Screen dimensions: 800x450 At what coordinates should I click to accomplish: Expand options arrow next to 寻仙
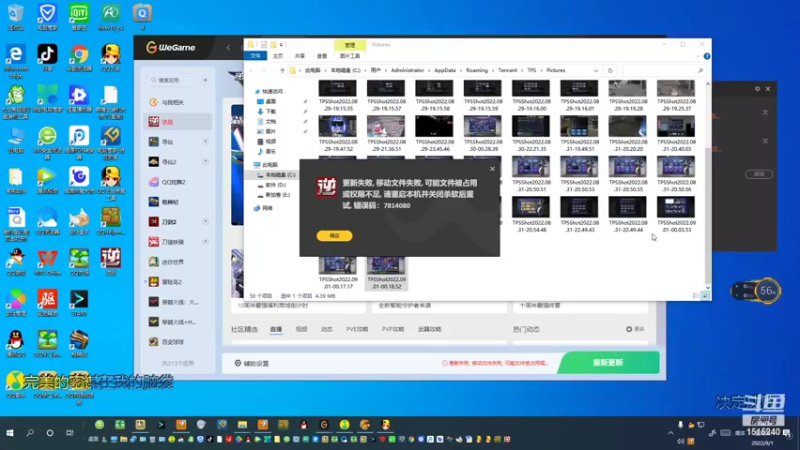[x=205, y=141]
